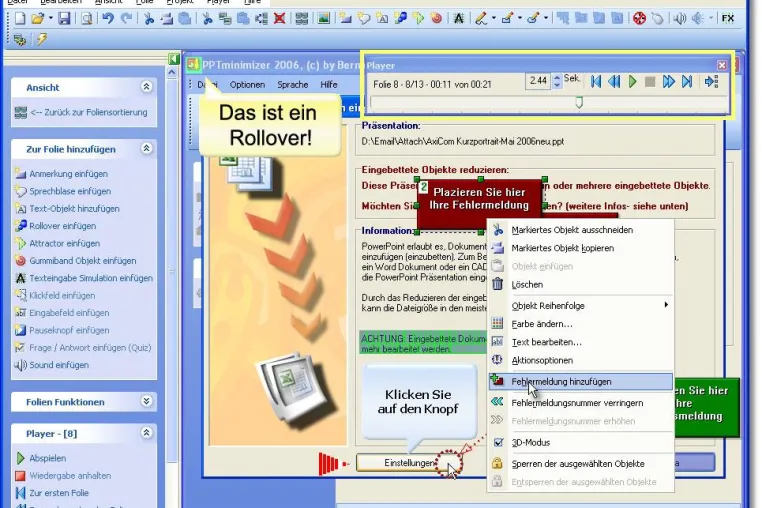Click the Rollover icon in the toolbar
Image resolution: width=762 pixels, height=508 pixels.
tap(400, 18)
